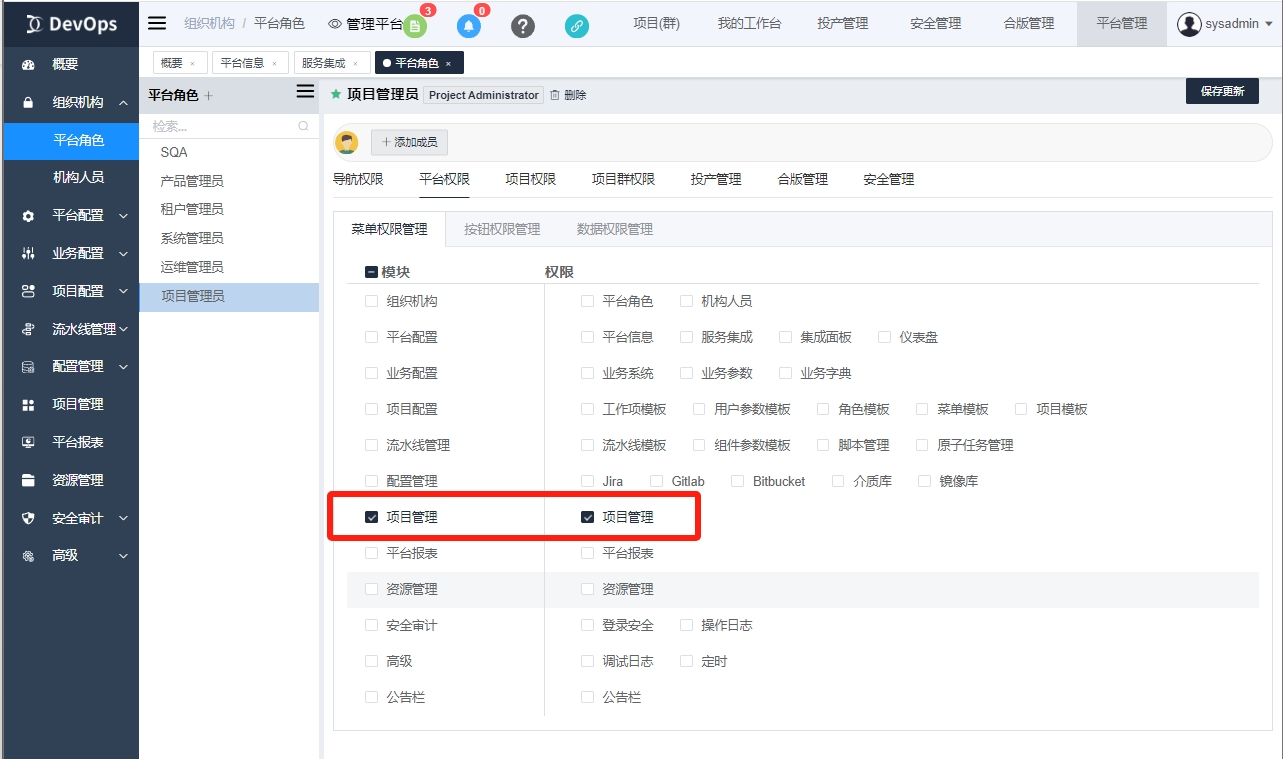This screenshot has width=1283, height=759.
Task: Click the teal link icon in header
Action: click(577, 26)
